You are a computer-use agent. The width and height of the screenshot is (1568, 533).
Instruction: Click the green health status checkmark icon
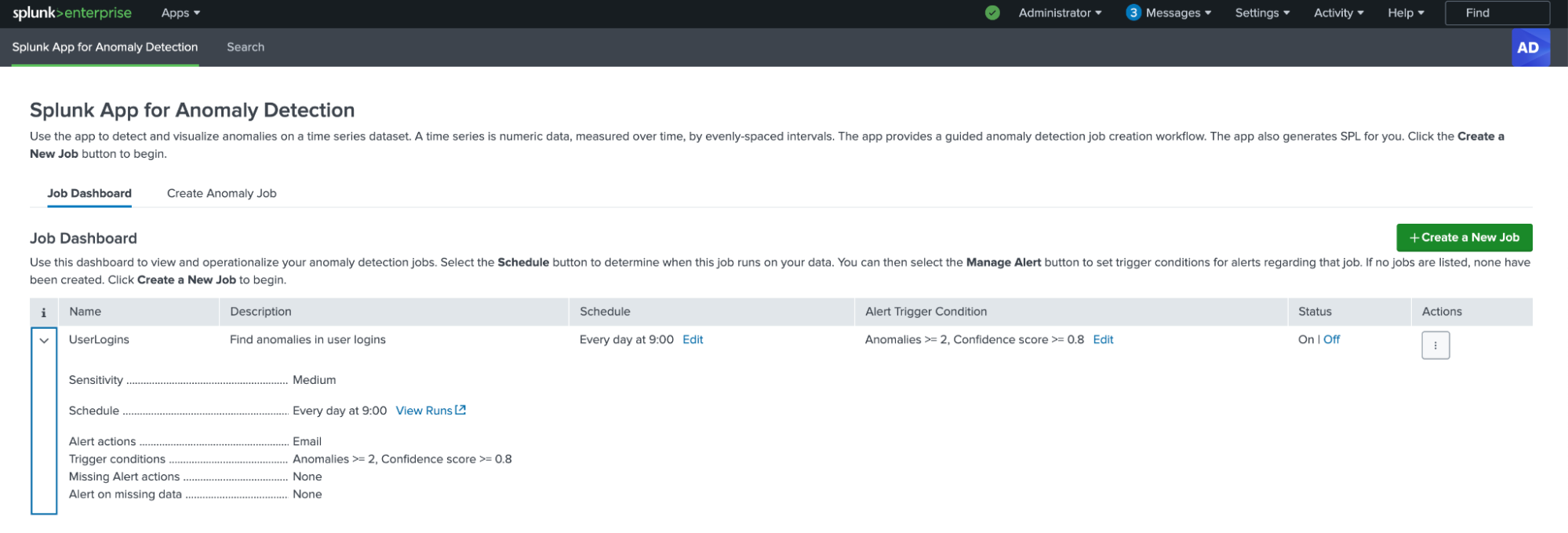pos(992,13)
